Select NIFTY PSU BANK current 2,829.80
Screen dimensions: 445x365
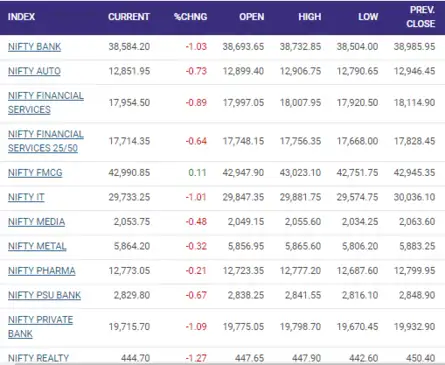point(132,295)
